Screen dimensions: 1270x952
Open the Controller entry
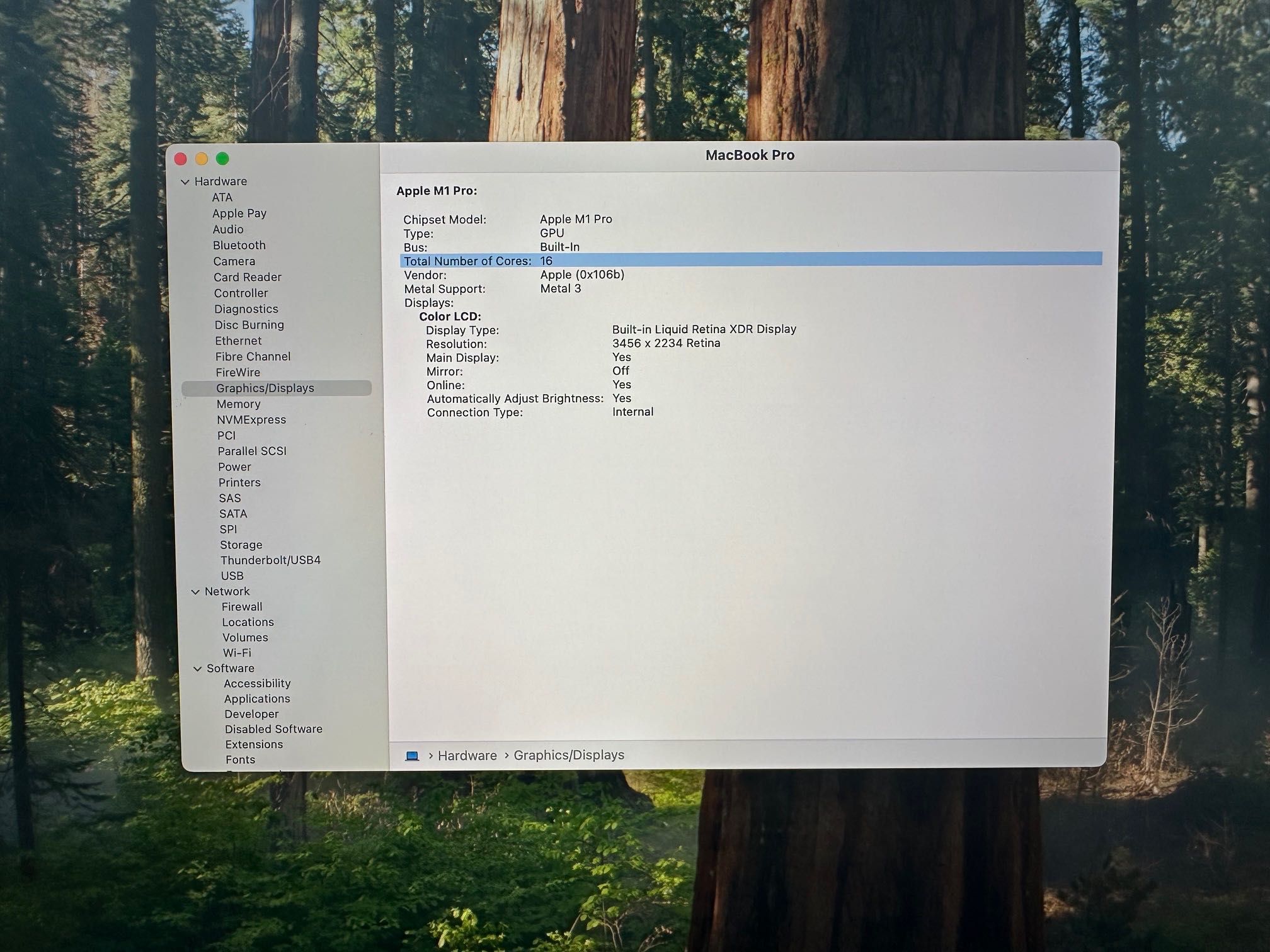[x=241, y=293]
